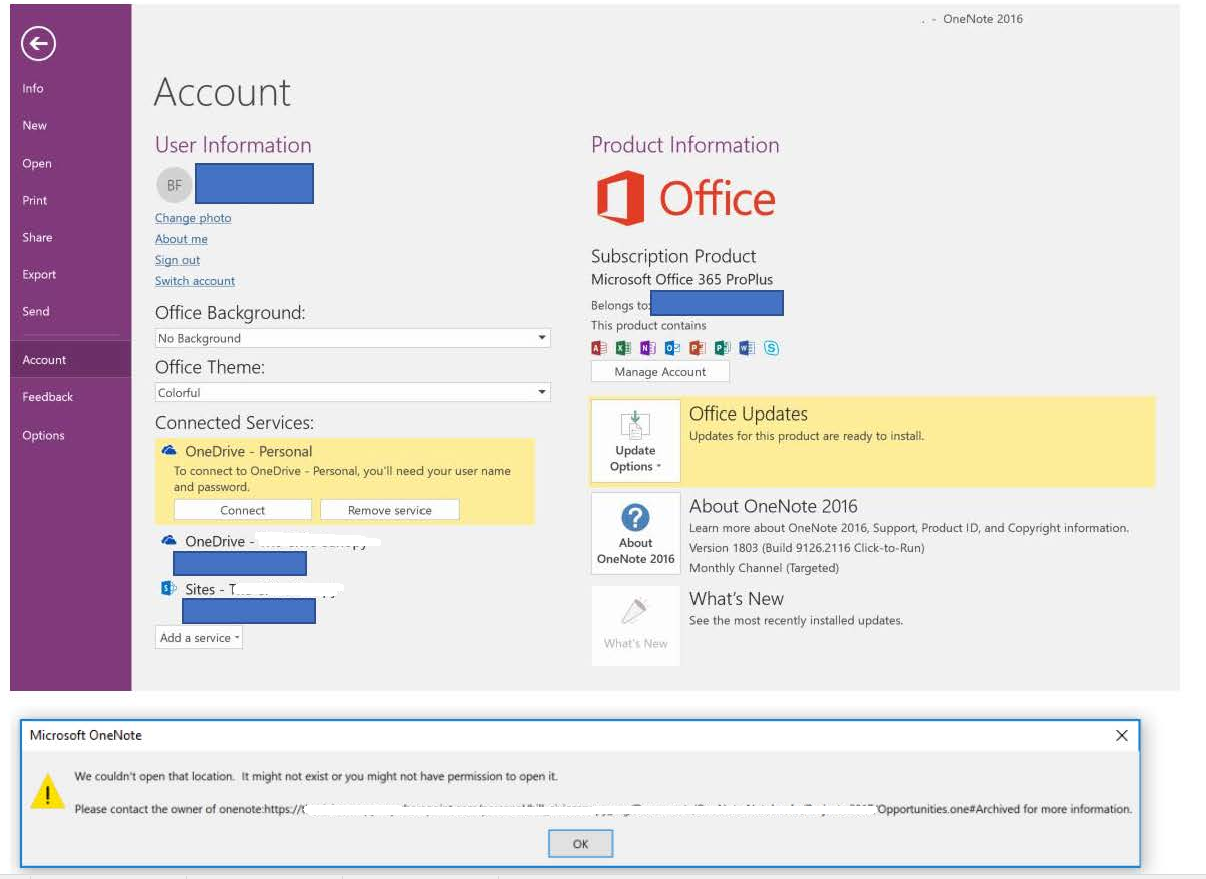The height and width of the screenshot is (879, 1206).
Task: Click the OneDrive - Personal cloud icon
Action: [169, 451]
